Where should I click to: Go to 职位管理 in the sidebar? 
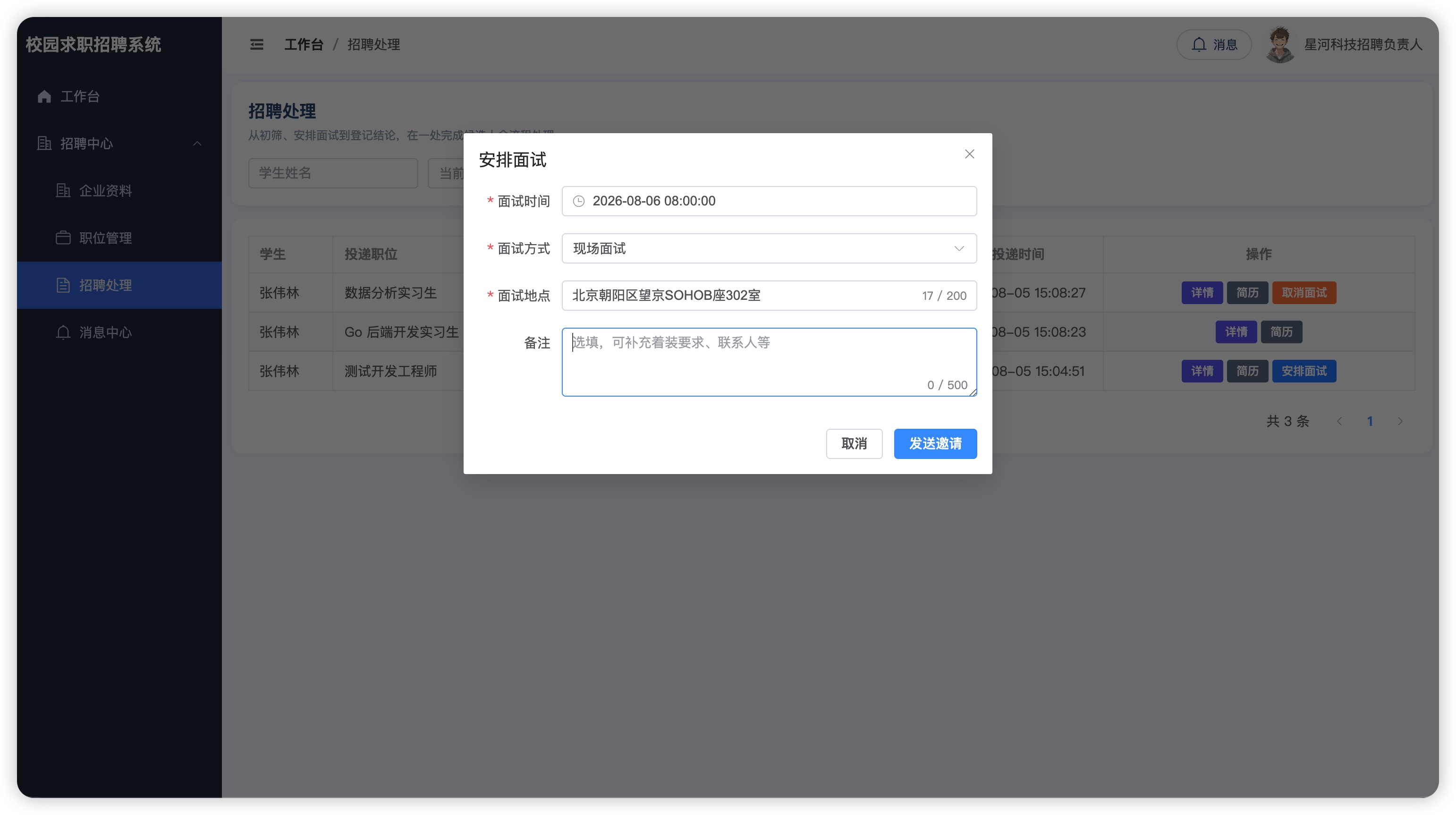(119, 238)
